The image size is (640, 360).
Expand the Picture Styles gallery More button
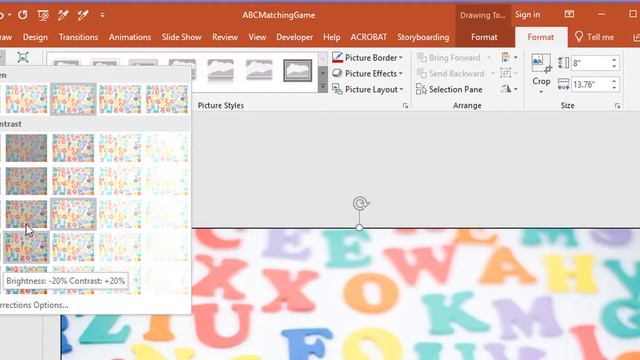coord(323,87)
